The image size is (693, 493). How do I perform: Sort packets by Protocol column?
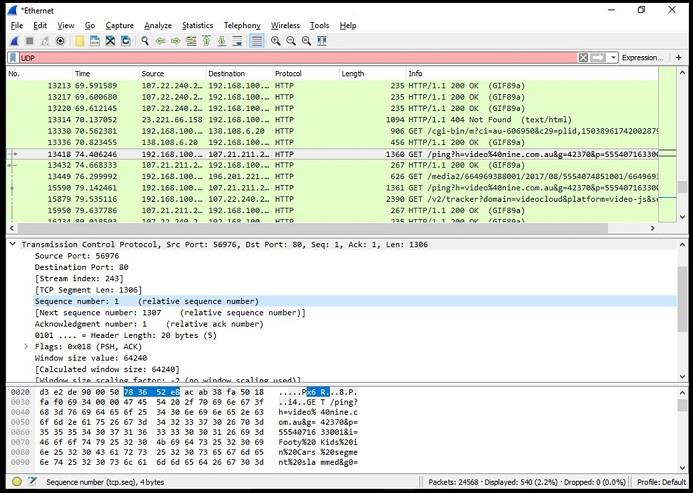point(305,74)
